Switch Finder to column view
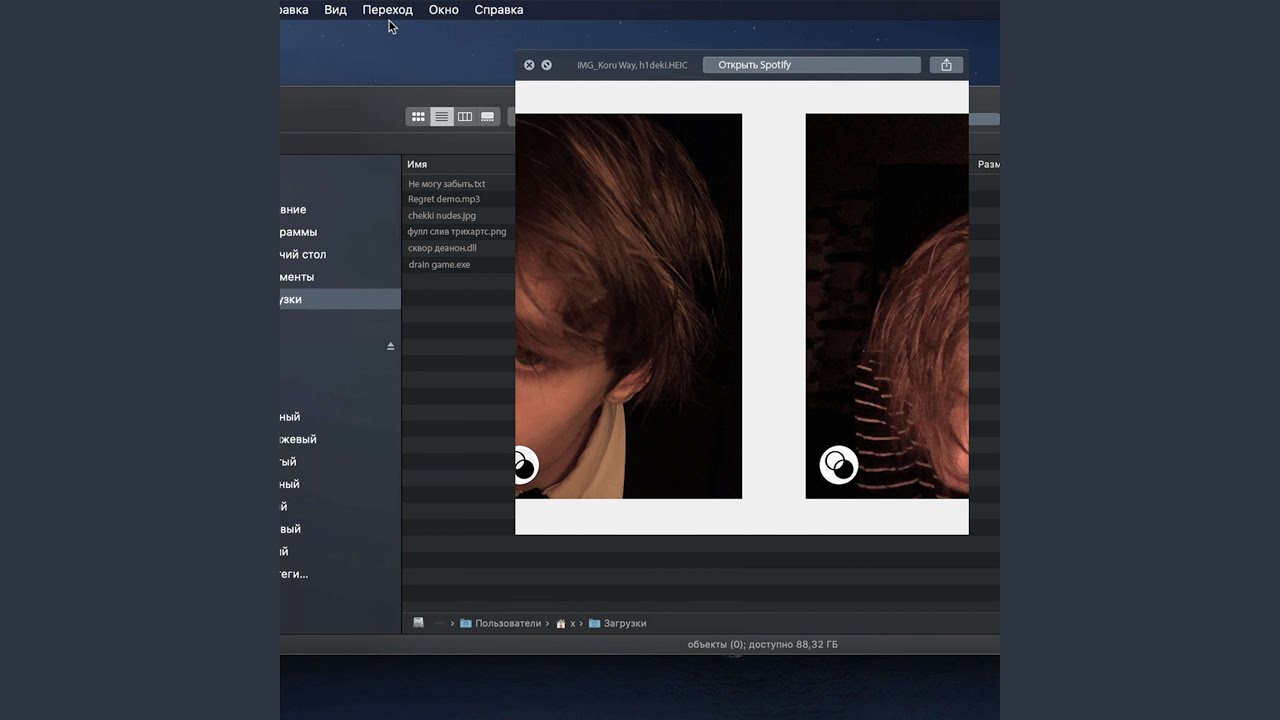Screen dimensions: 1280x720 pos(465,117)
